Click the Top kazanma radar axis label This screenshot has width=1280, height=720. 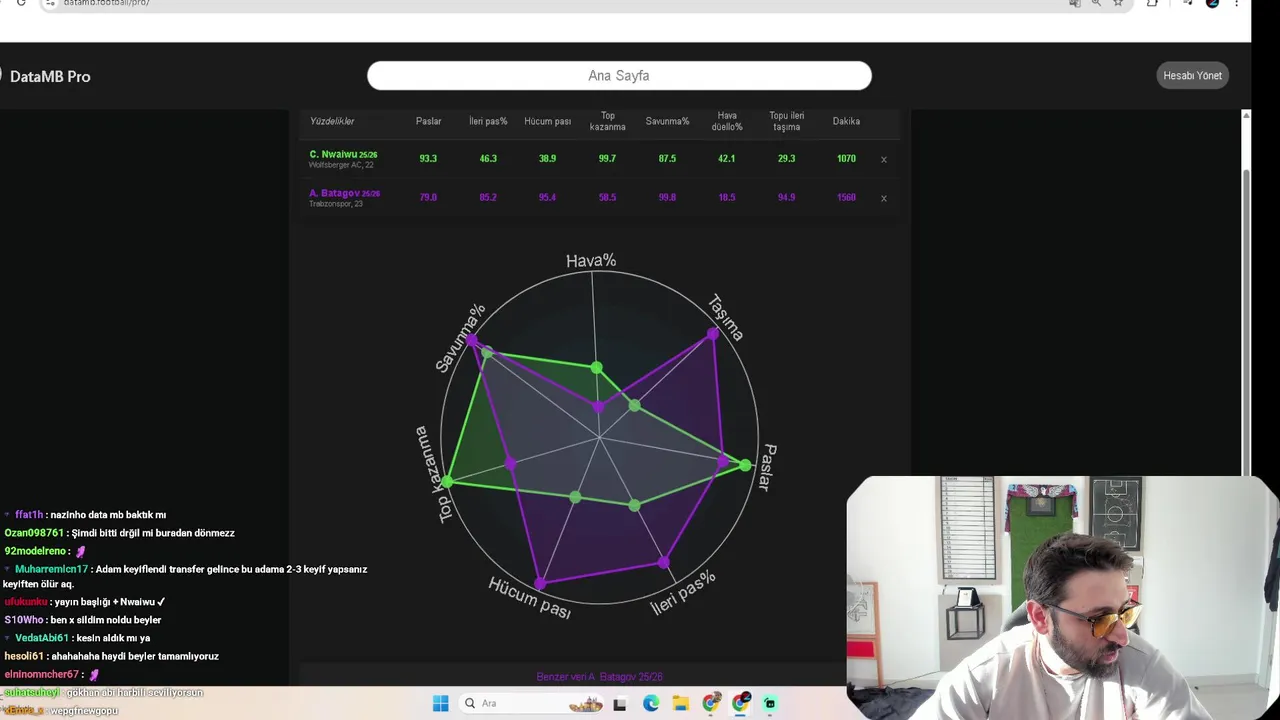pos(434,474)
